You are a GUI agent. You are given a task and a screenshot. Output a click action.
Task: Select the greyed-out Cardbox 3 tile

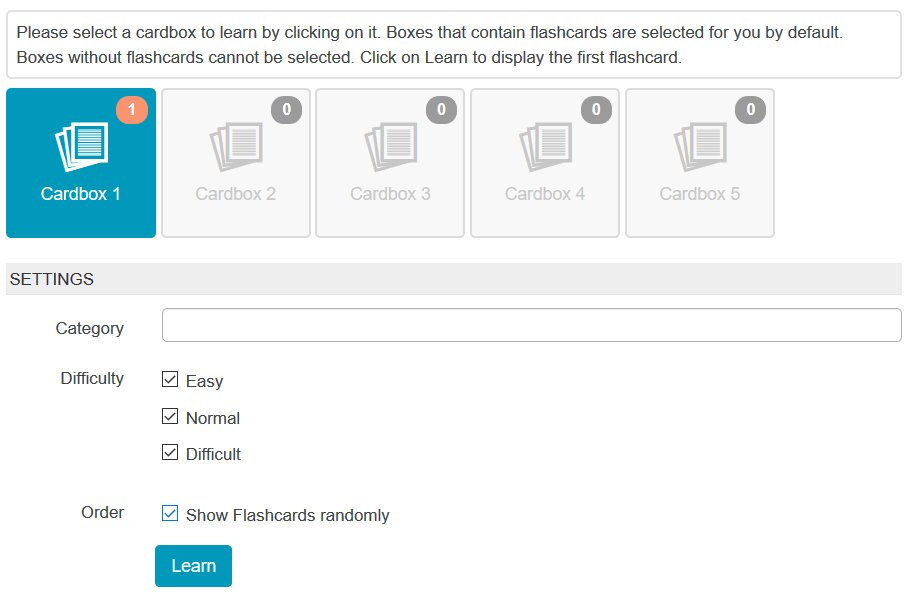[x=390, y=163]
